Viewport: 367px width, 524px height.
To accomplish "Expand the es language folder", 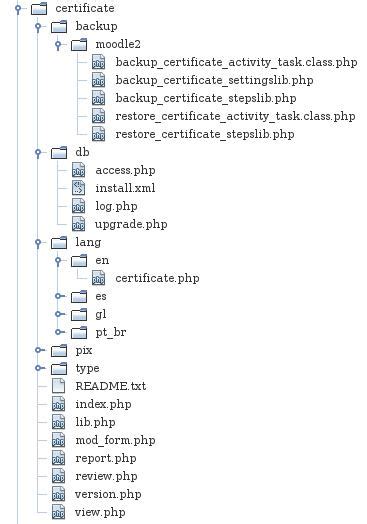I will point(59,296).
